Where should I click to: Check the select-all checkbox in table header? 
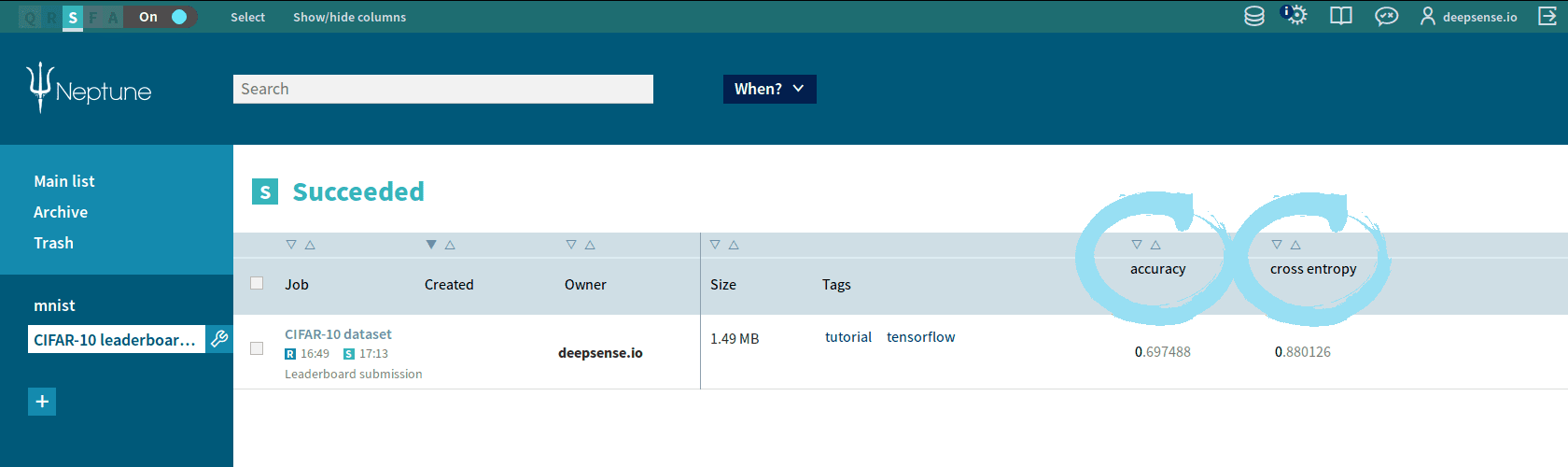257,283
